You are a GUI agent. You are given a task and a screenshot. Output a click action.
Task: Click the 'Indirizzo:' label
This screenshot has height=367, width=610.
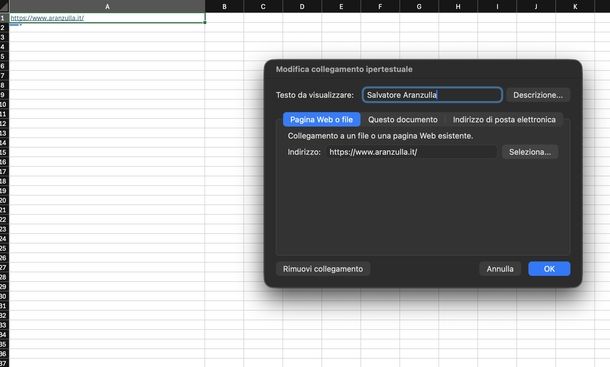coord(304,152)
